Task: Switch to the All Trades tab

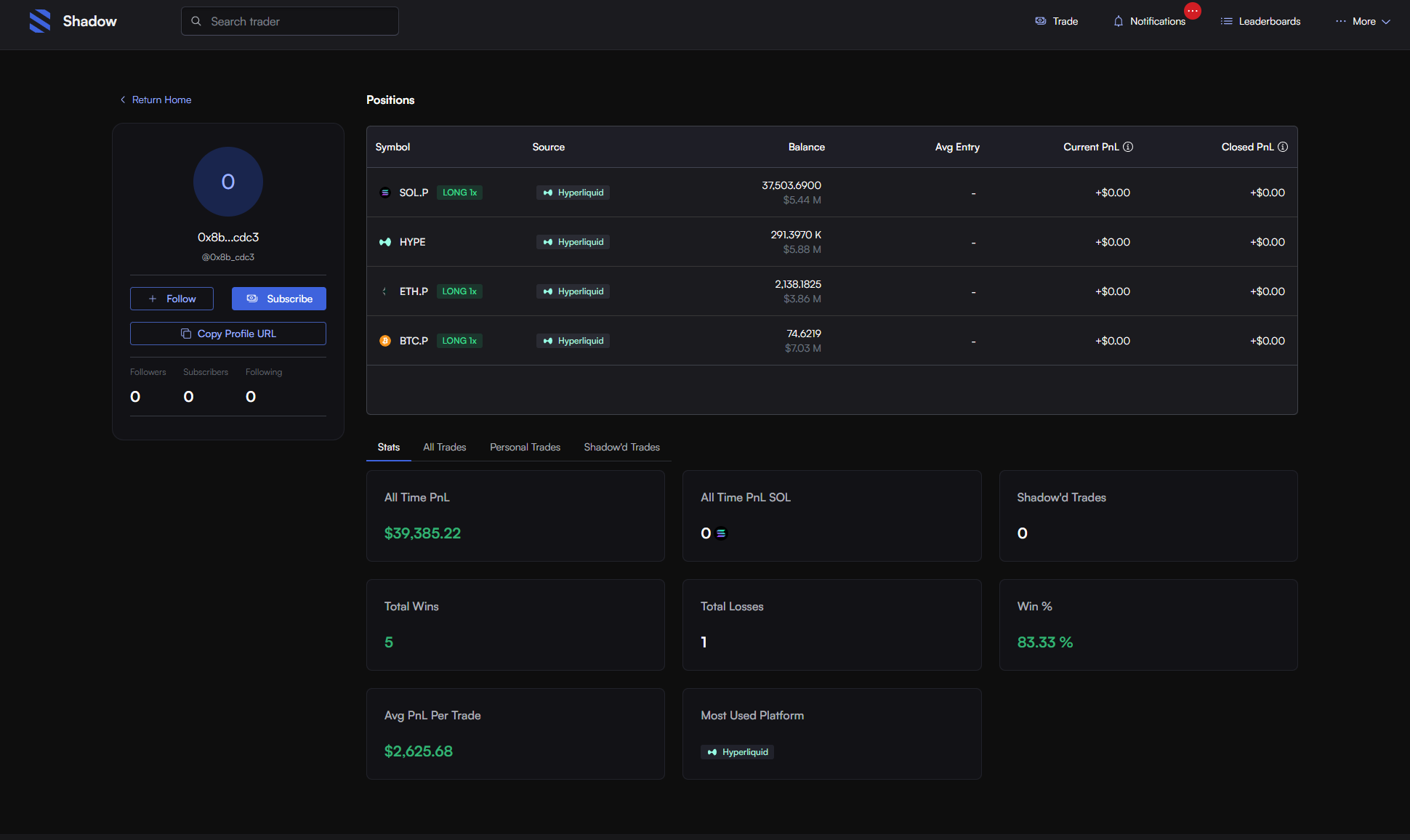Action: [445, 447]
